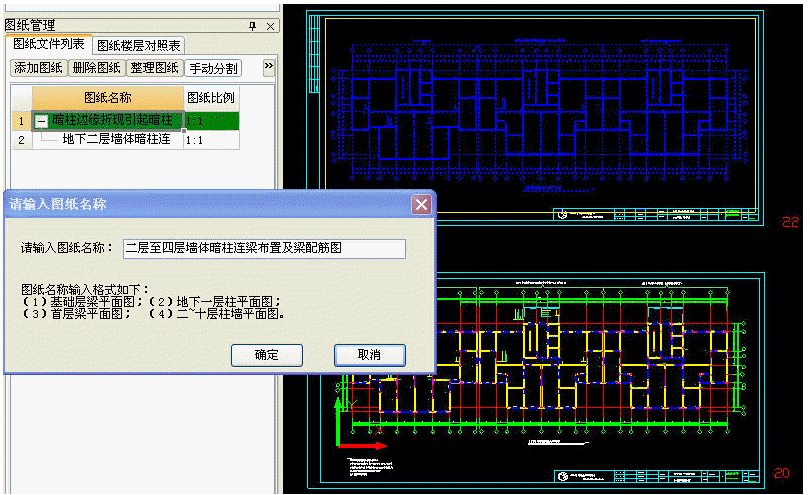This screenshot has height=495, width=810.
Task: Select the 手动分割 button
Action: point(213,68)
